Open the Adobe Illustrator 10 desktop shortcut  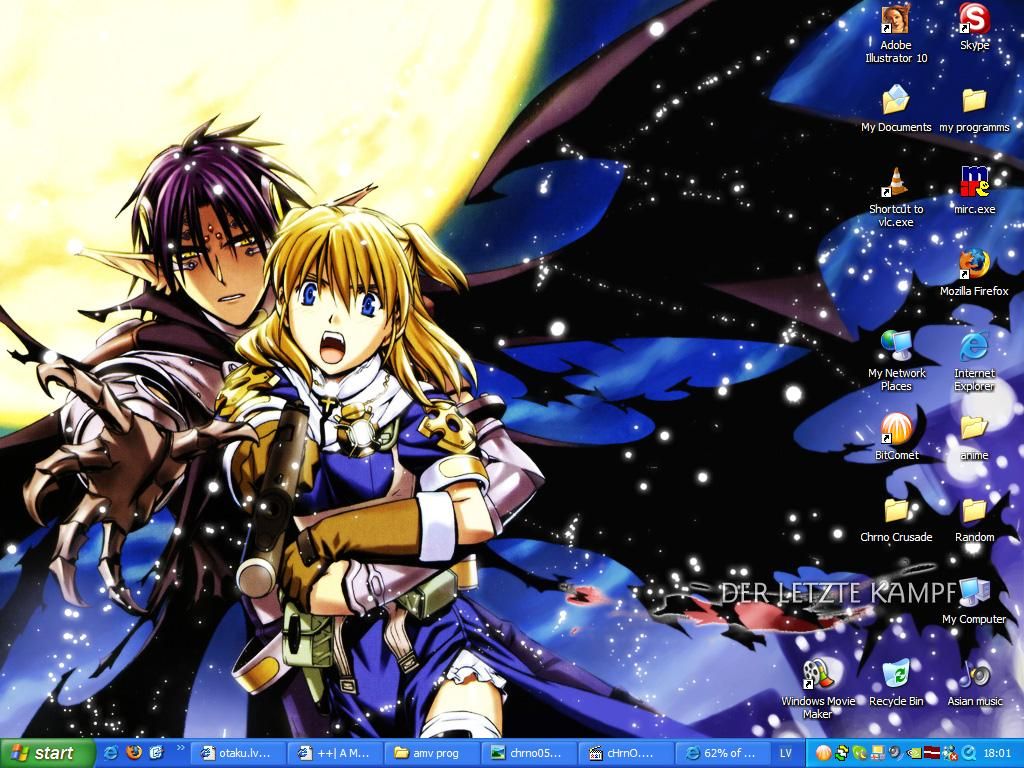(895, 34)
